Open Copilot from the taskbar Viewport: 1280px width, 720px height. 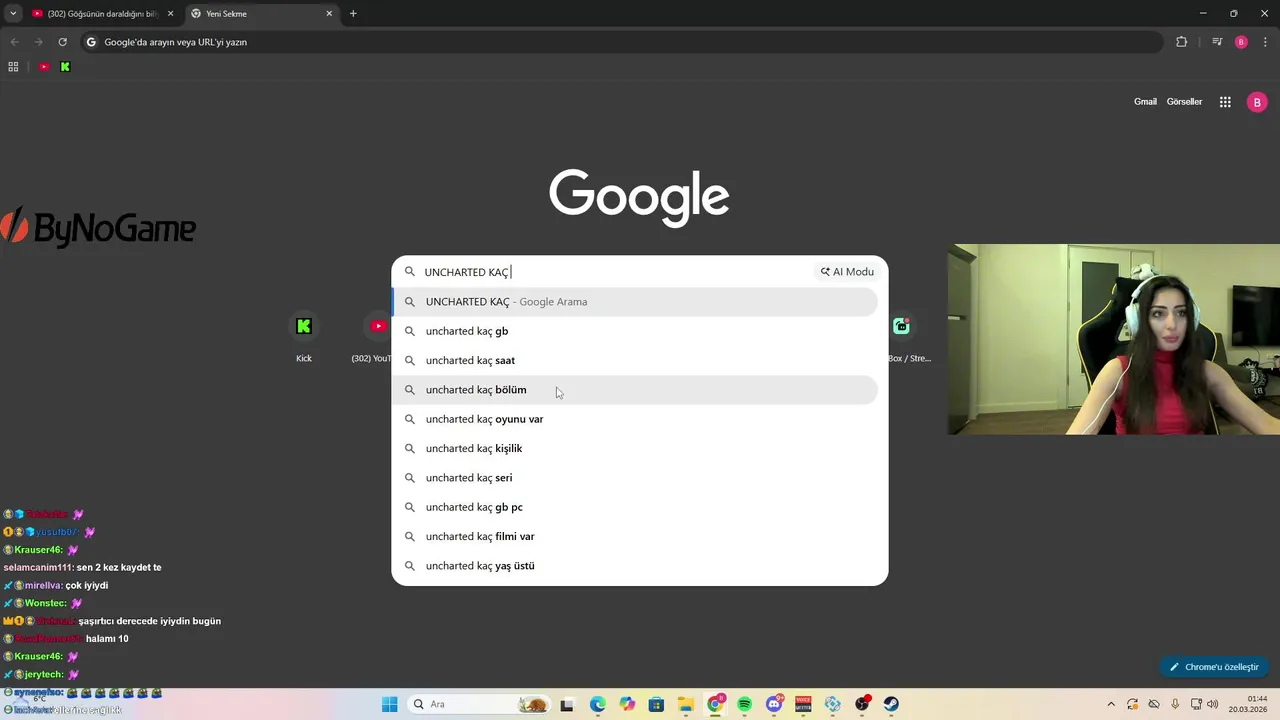627,704
